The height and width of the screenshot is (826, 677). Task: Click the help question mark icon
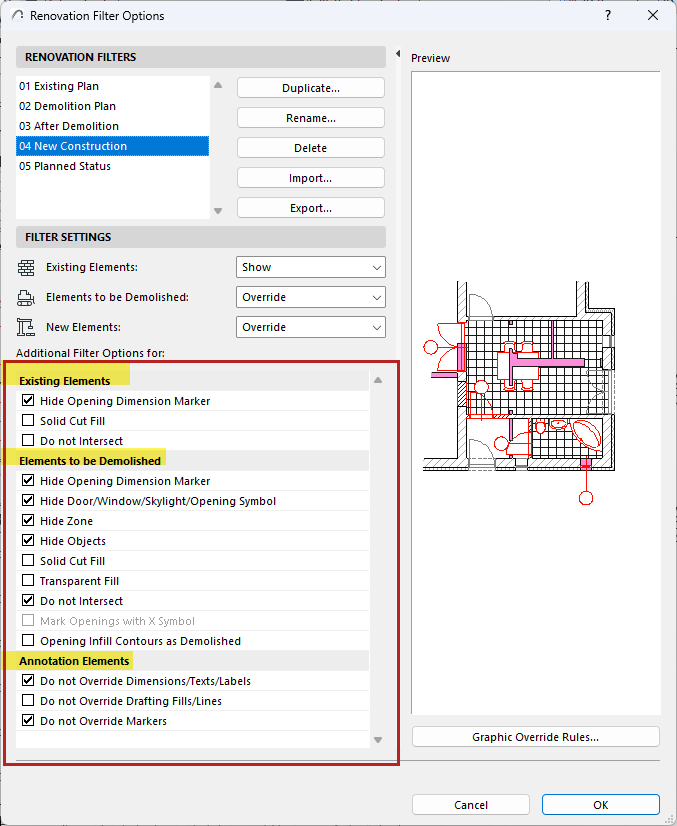click(x=608, y=15)
